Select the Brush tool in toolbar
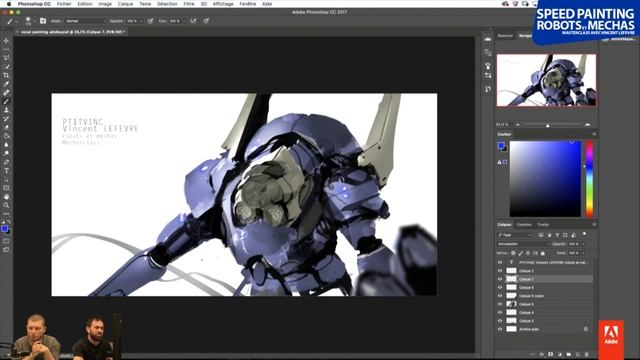Screen dimensions: 640x360 (x=6, y=101)
